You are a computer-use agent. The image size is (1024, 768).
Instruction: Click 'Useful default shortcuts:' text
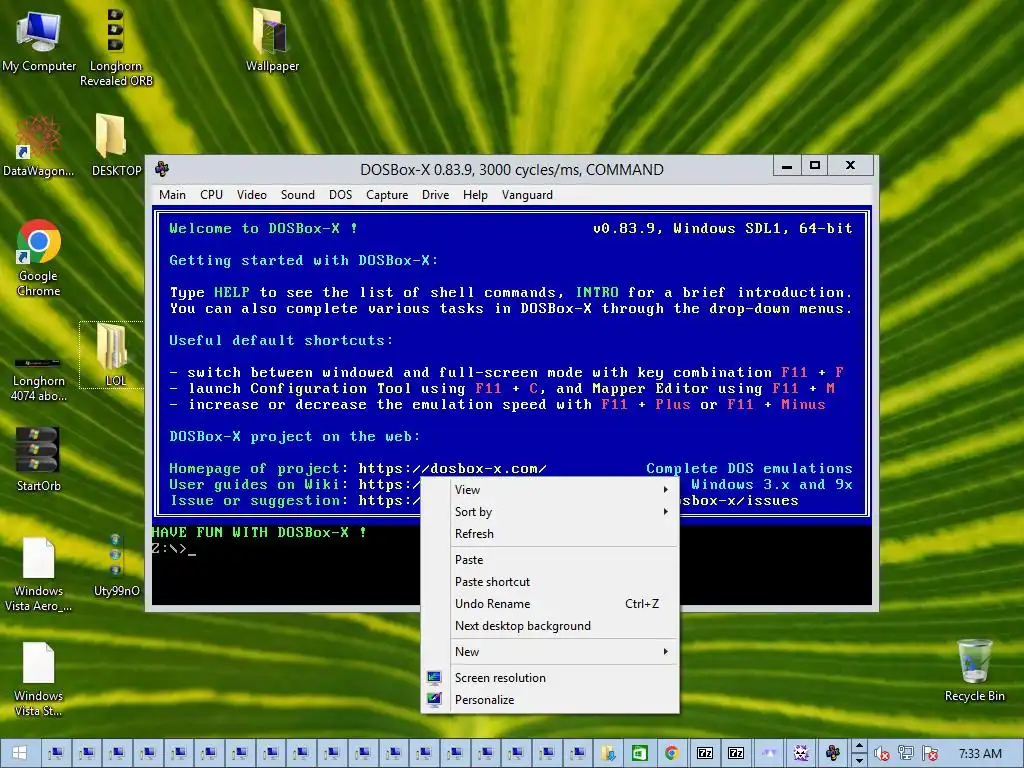pos(281,340)
